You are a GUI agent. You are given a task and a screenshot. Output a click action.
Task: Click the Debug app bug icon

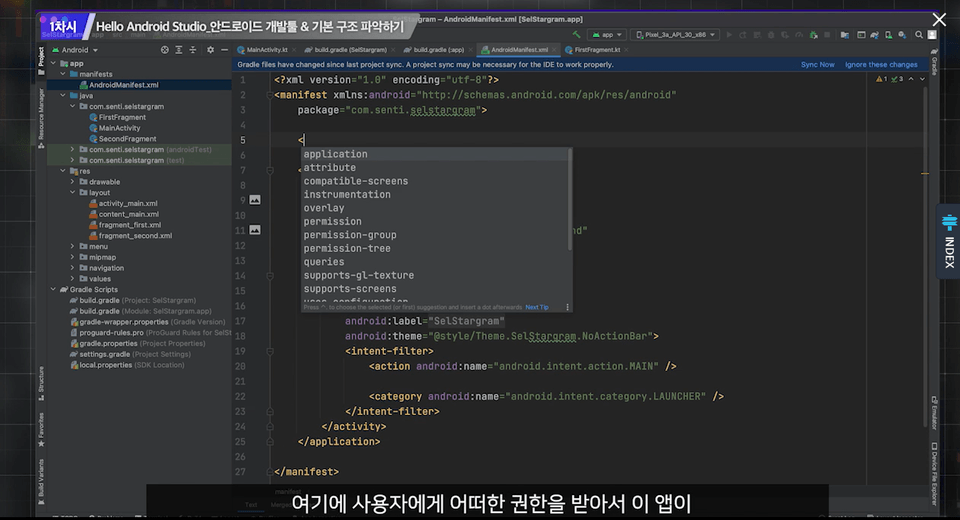(771, 35)
